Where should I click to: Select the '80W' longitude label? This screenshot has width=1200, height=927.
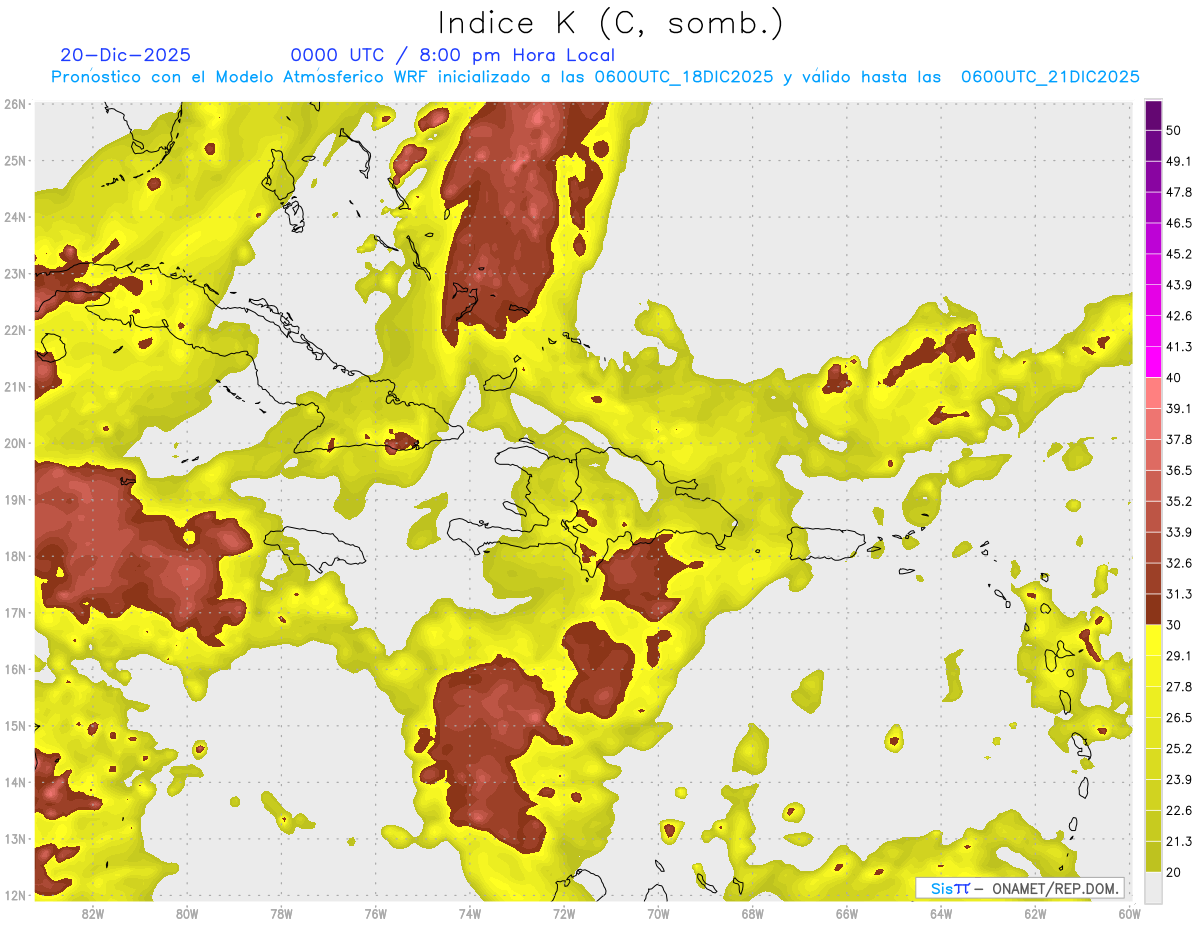(187, 914)
